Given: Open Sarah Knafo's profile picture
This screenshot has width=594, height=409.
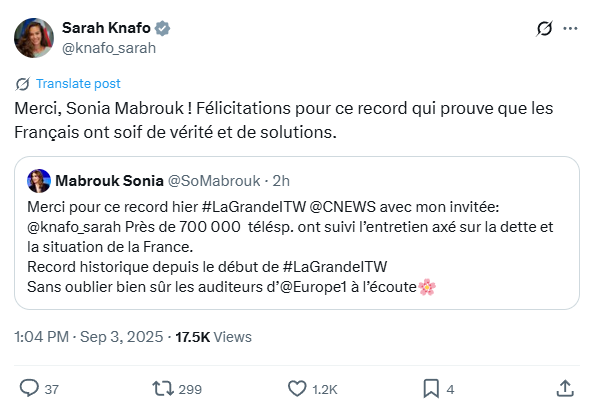Looking at the screenshot, I should point(34,38).
